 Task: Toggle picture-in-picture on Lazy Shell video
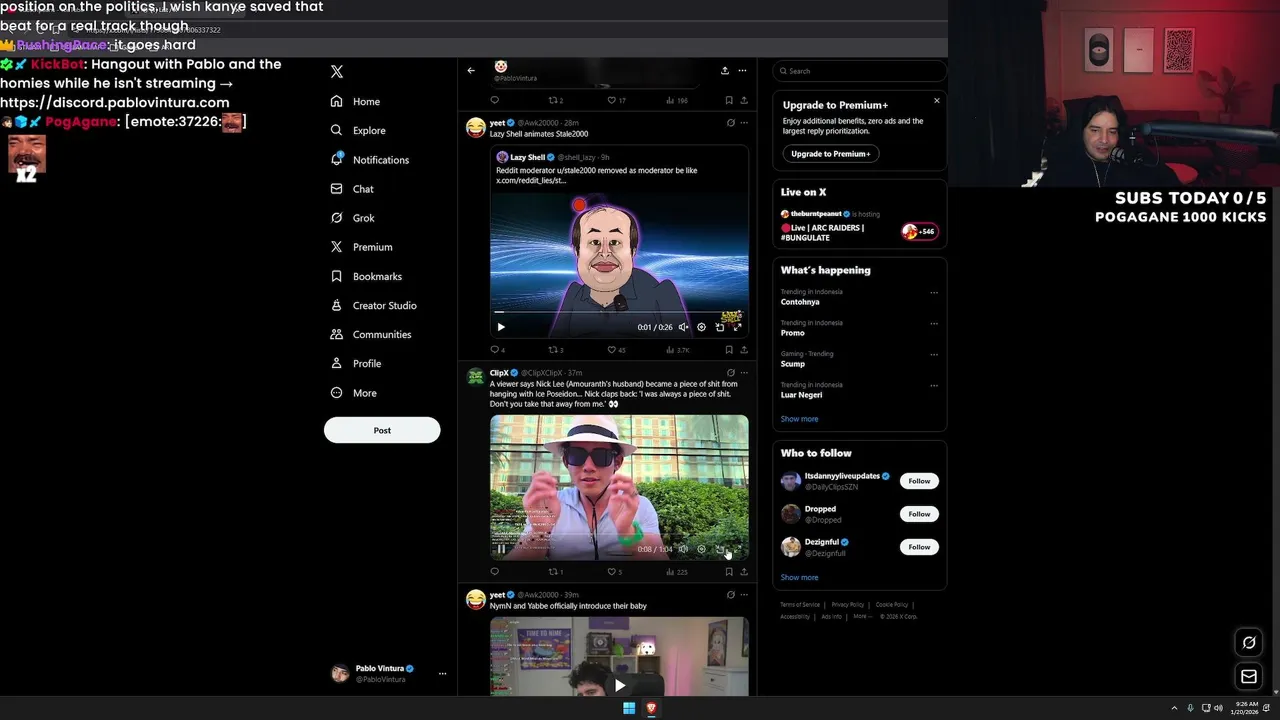click(719, 327)
